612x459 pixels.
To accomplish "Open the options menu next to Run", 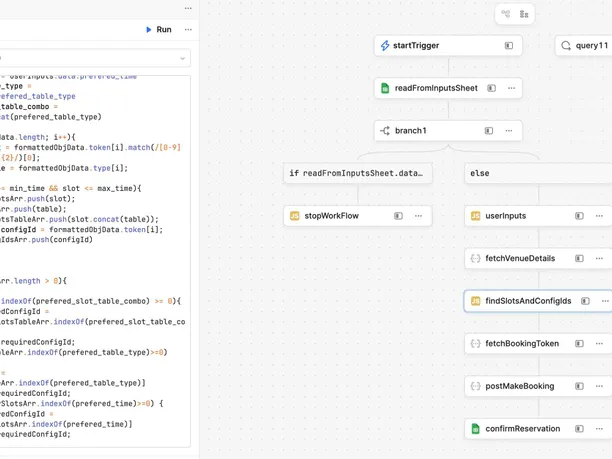I will 188,30.
